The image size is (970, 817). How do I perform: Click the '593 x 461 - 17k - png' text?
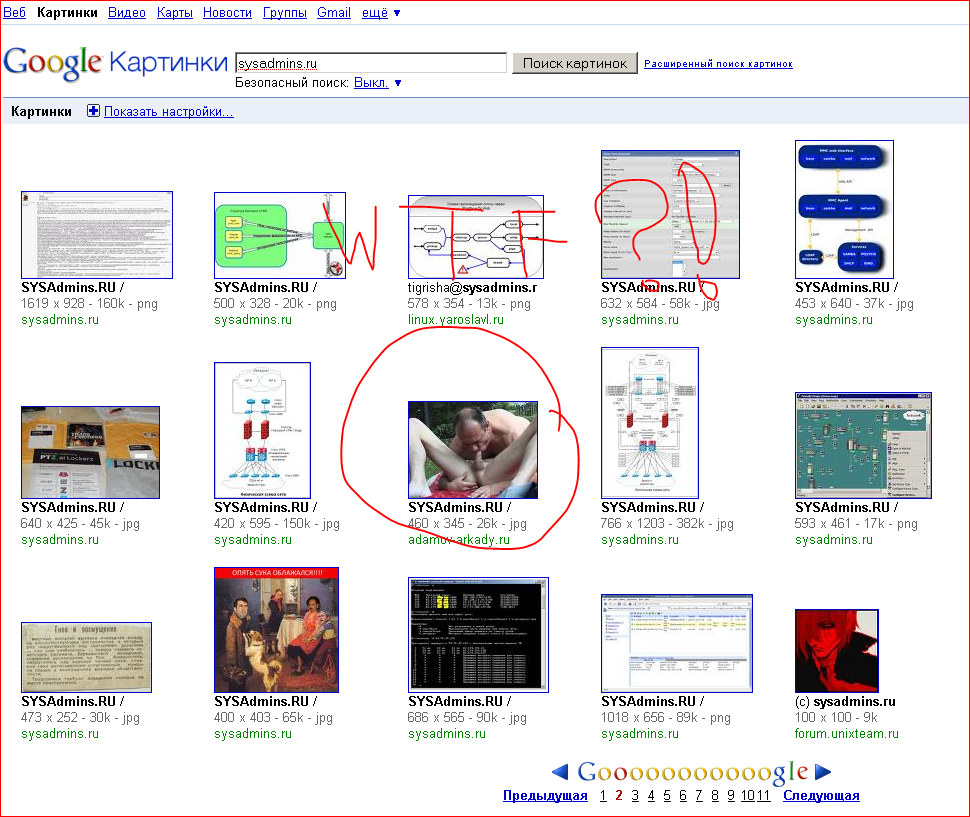point(856,524)
